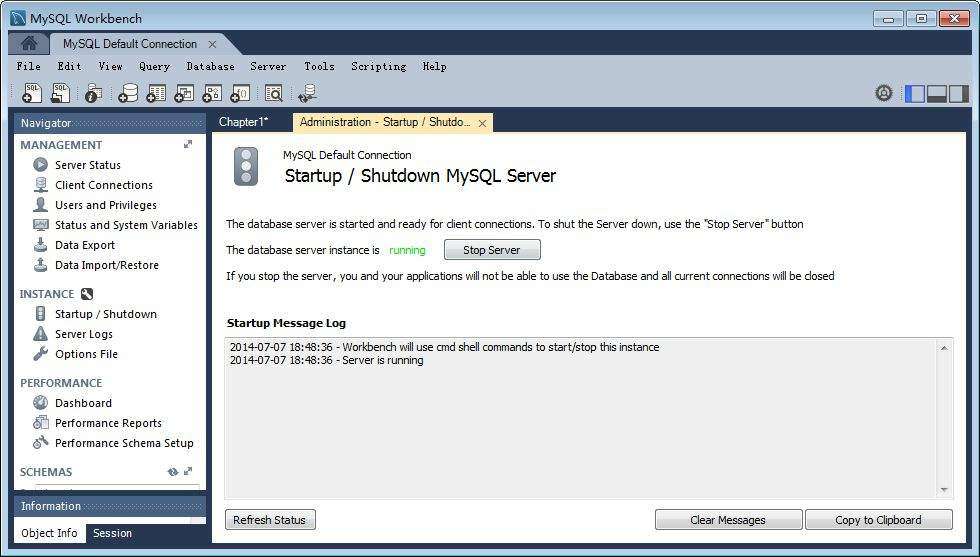
Task: Click the new SQL tab toolbar icon
Action: (31, 93)
